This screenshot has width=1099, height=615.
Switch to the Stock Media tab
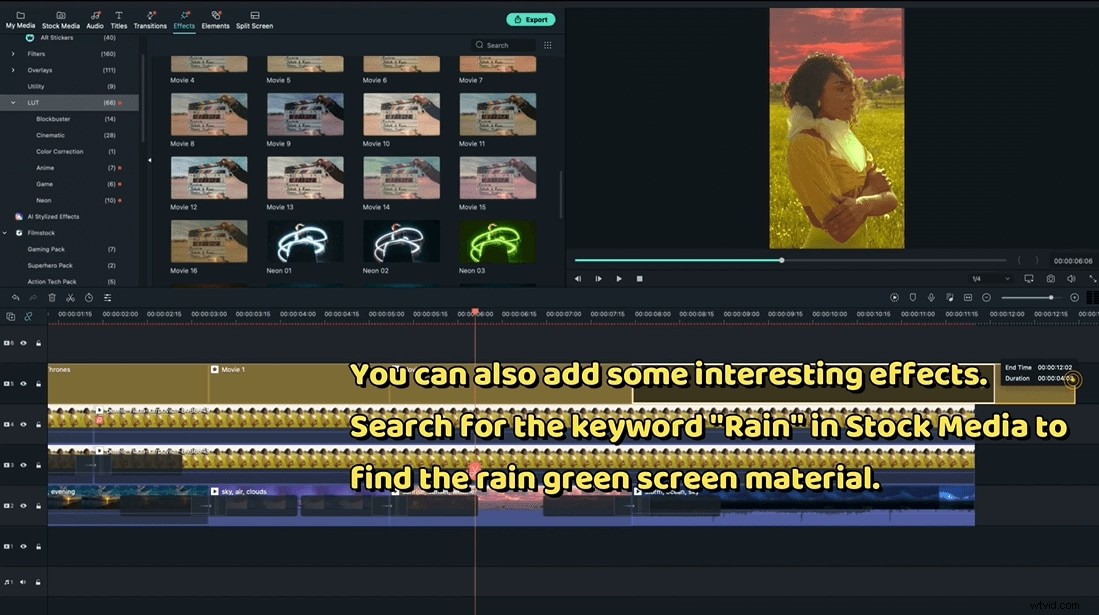[60, 15]
